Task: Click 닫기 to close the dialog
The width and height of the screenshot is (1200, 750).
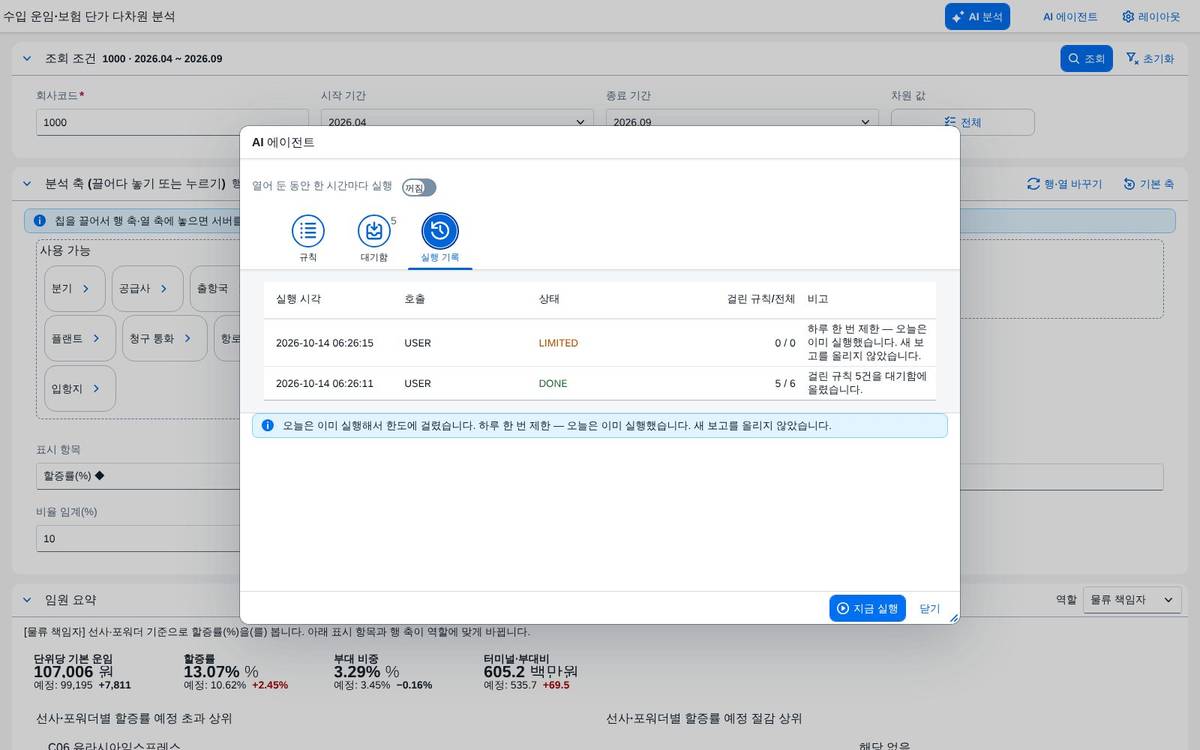Action: (x=930, y=608)
